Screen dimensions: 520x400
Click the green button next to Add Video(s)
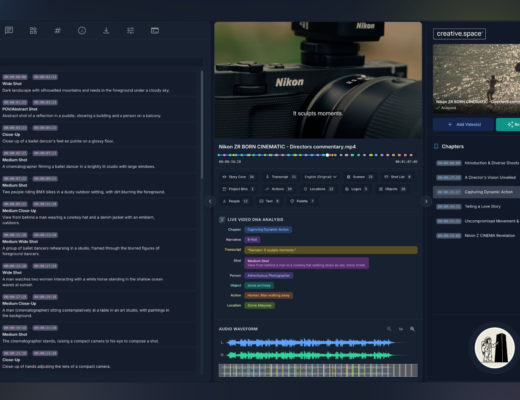point(508,124)
